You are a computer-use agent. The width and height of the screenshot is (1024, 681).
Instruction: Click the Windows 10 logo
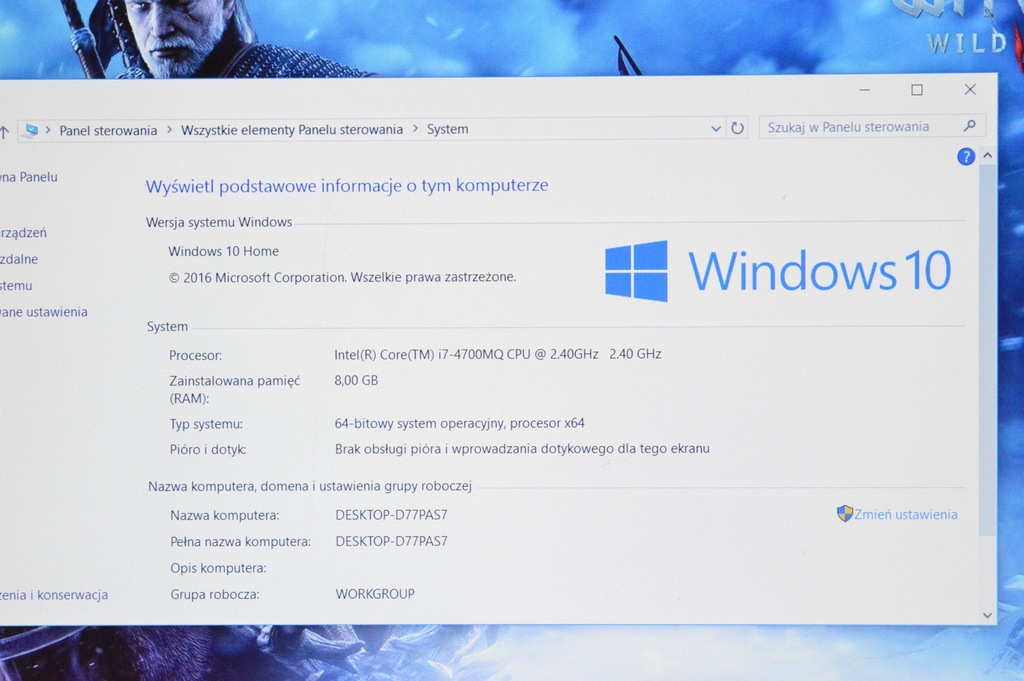[x=778, y=270]
